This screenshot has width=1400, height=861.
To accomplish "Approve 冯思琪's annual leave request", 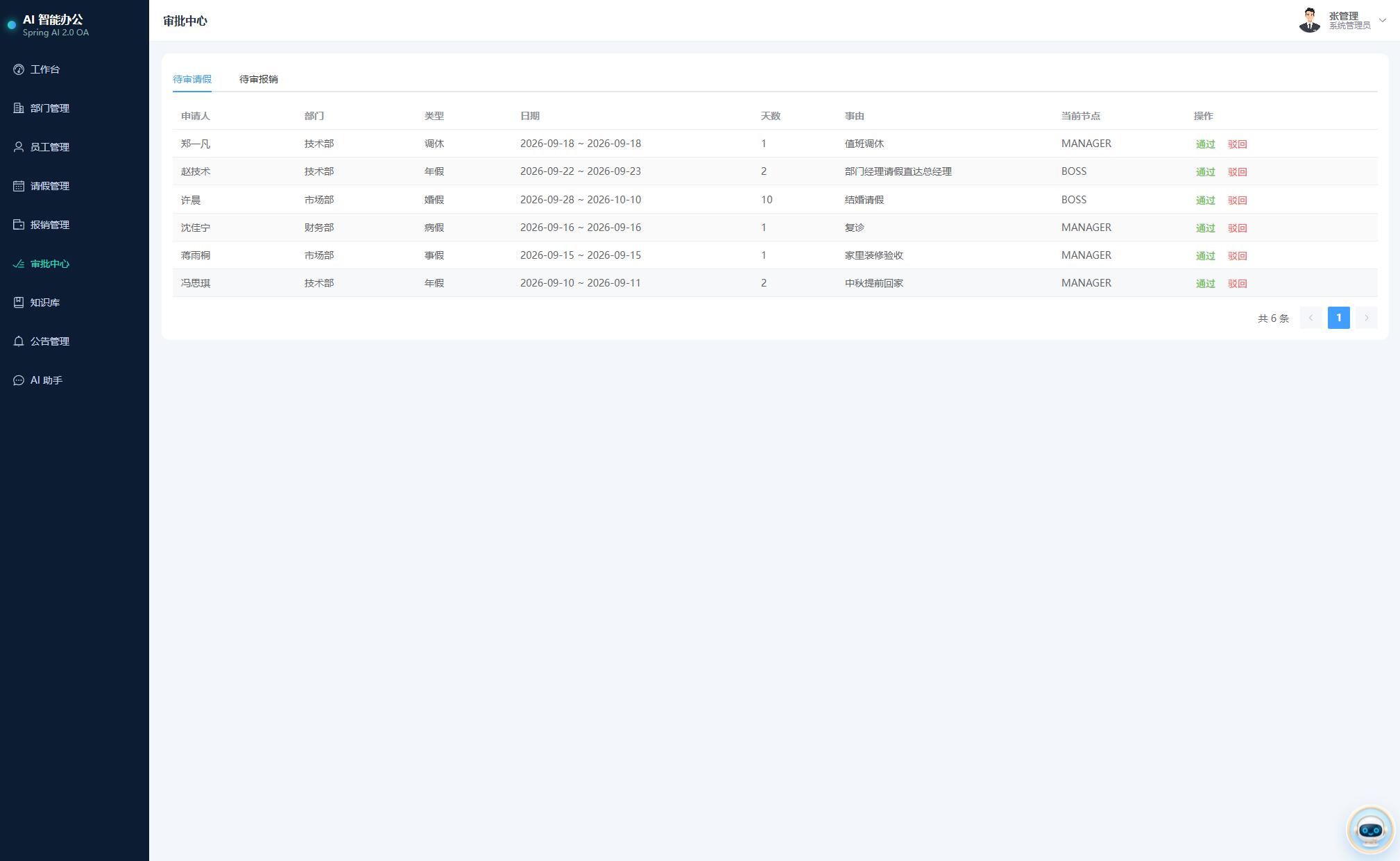I will tap(1206, 284).
